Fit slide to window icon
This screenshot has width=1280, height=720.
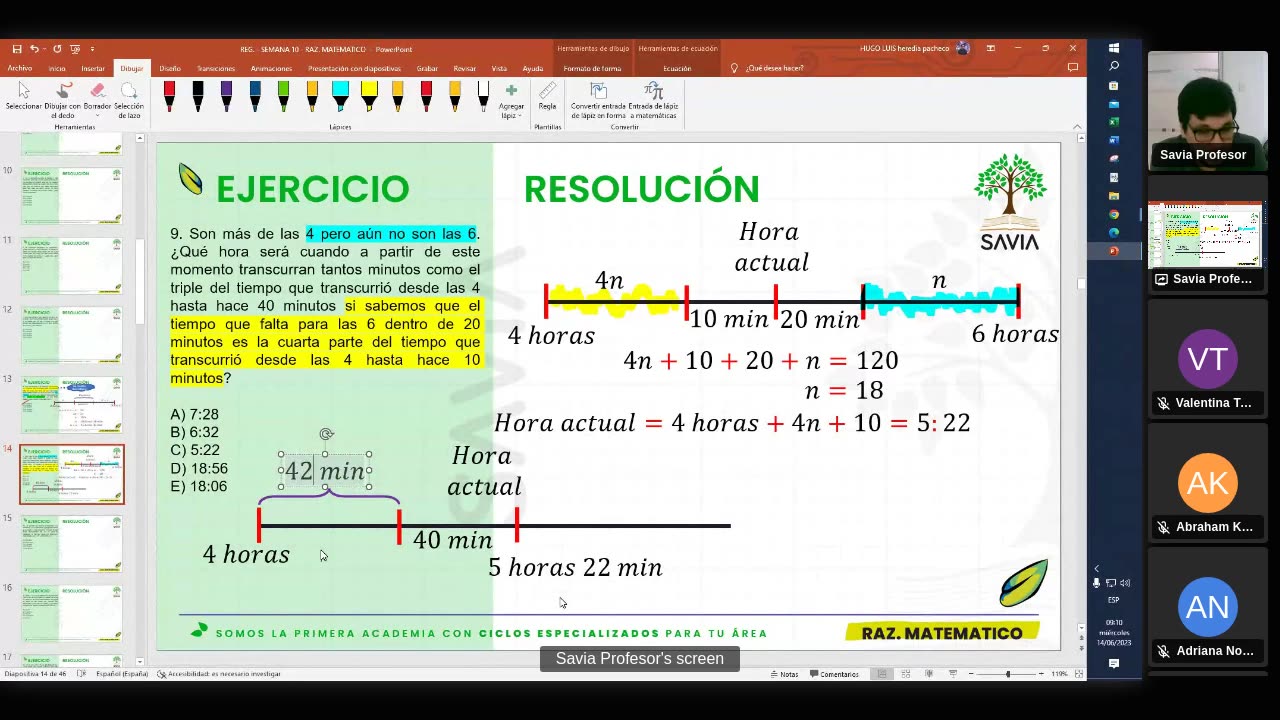pyautogui.click(x=1077, y=674)
